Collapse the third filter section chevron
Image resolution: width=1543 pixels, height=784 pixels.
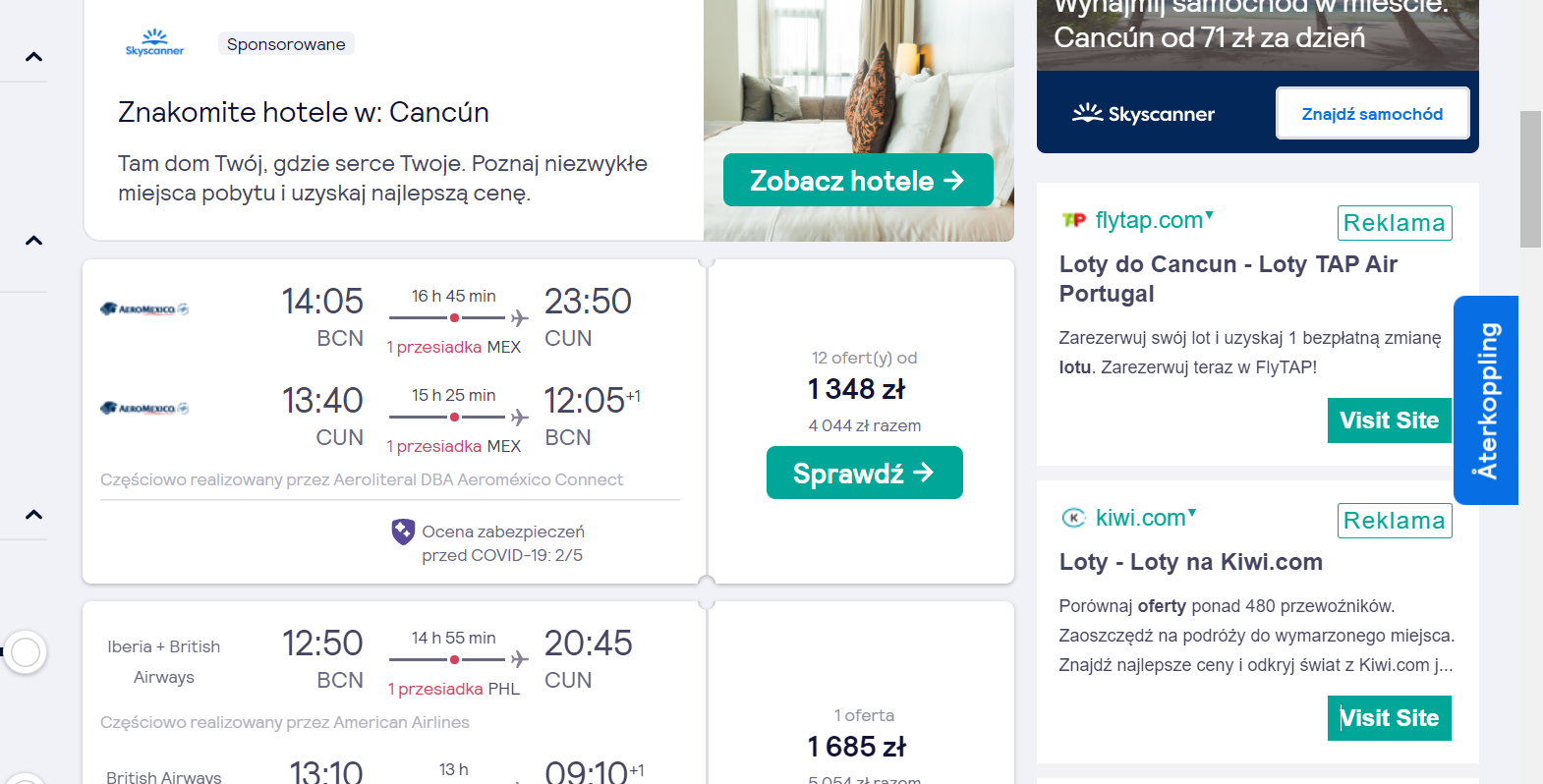click(33, 515)
